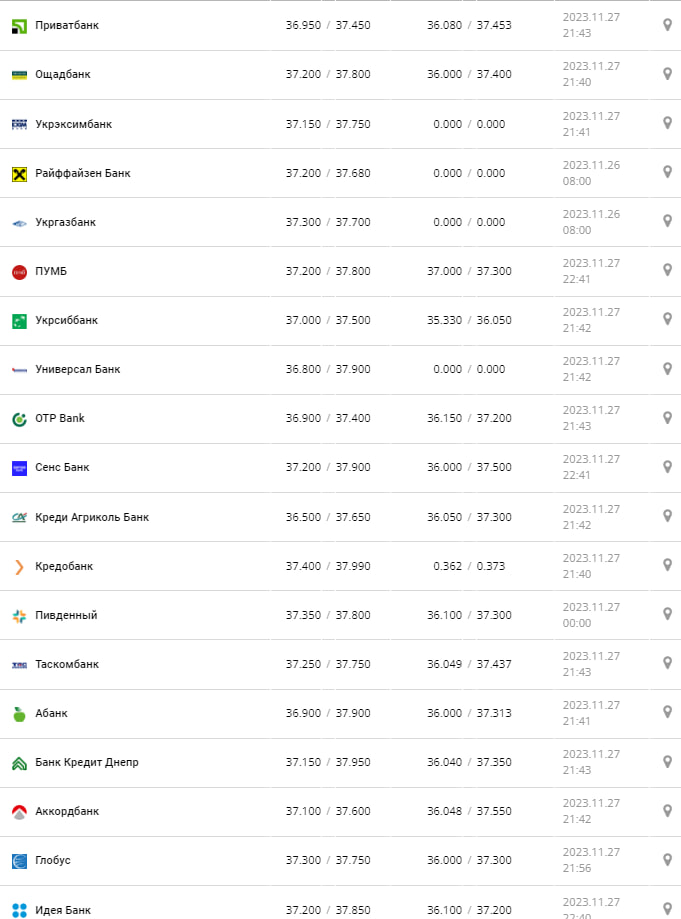
Task: Show locations pin for Глобус
Action: point(667,859)
